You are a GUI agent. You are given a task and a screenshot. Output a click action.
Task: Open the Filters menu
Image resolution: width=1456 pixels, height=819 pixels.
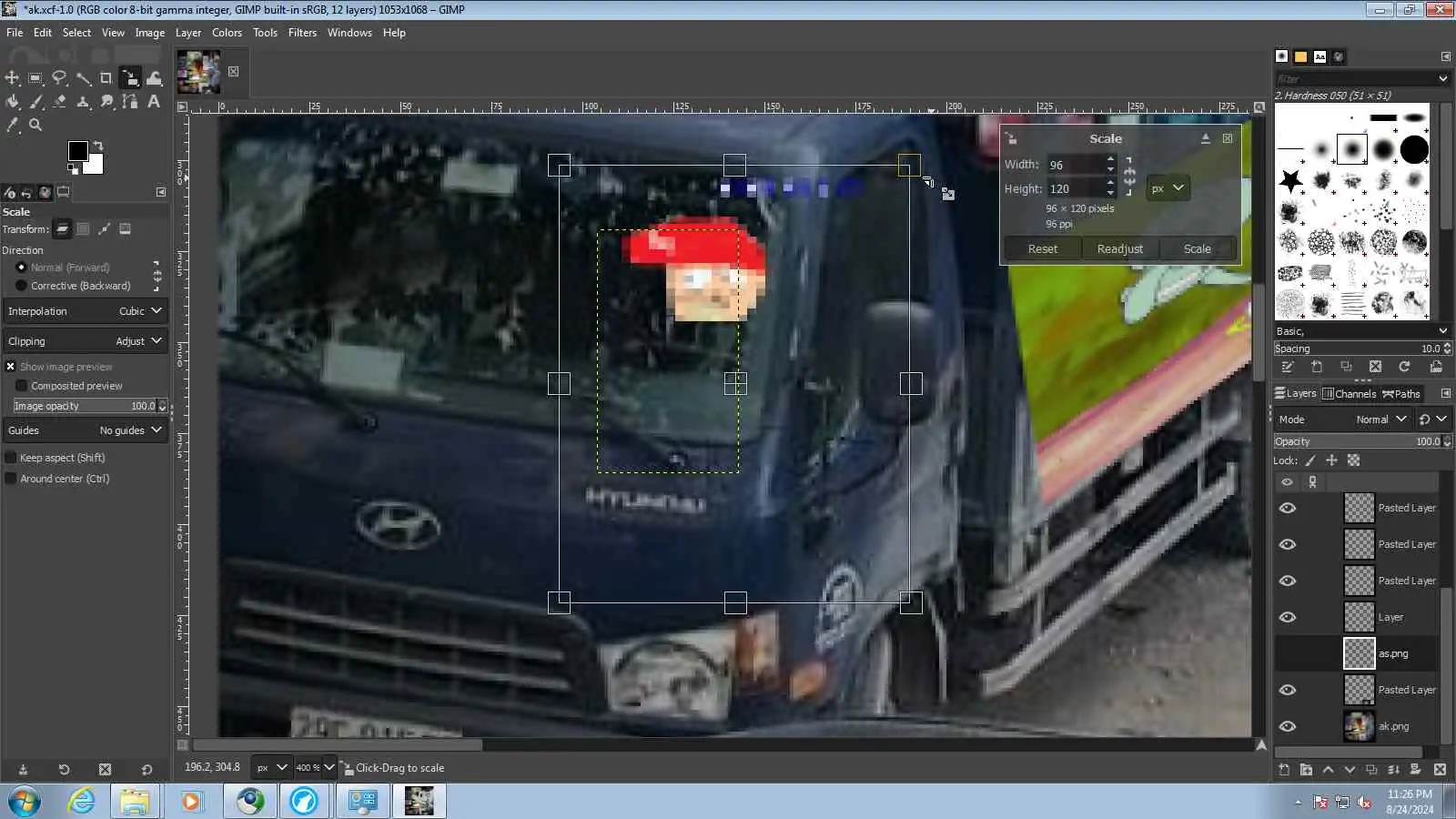302,33
